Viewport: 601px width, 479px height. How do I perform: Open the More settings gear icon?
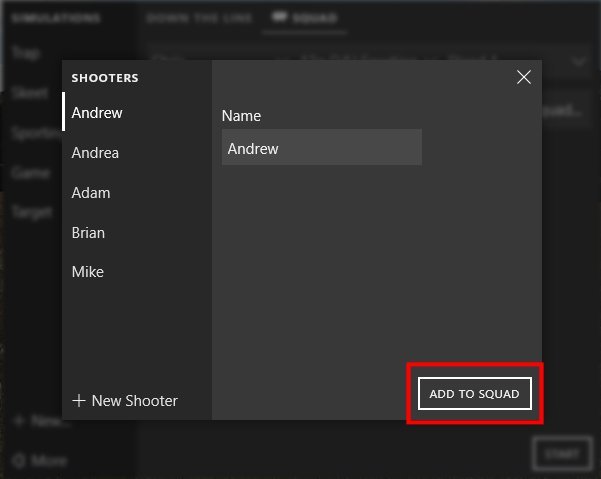coord(20,461)
